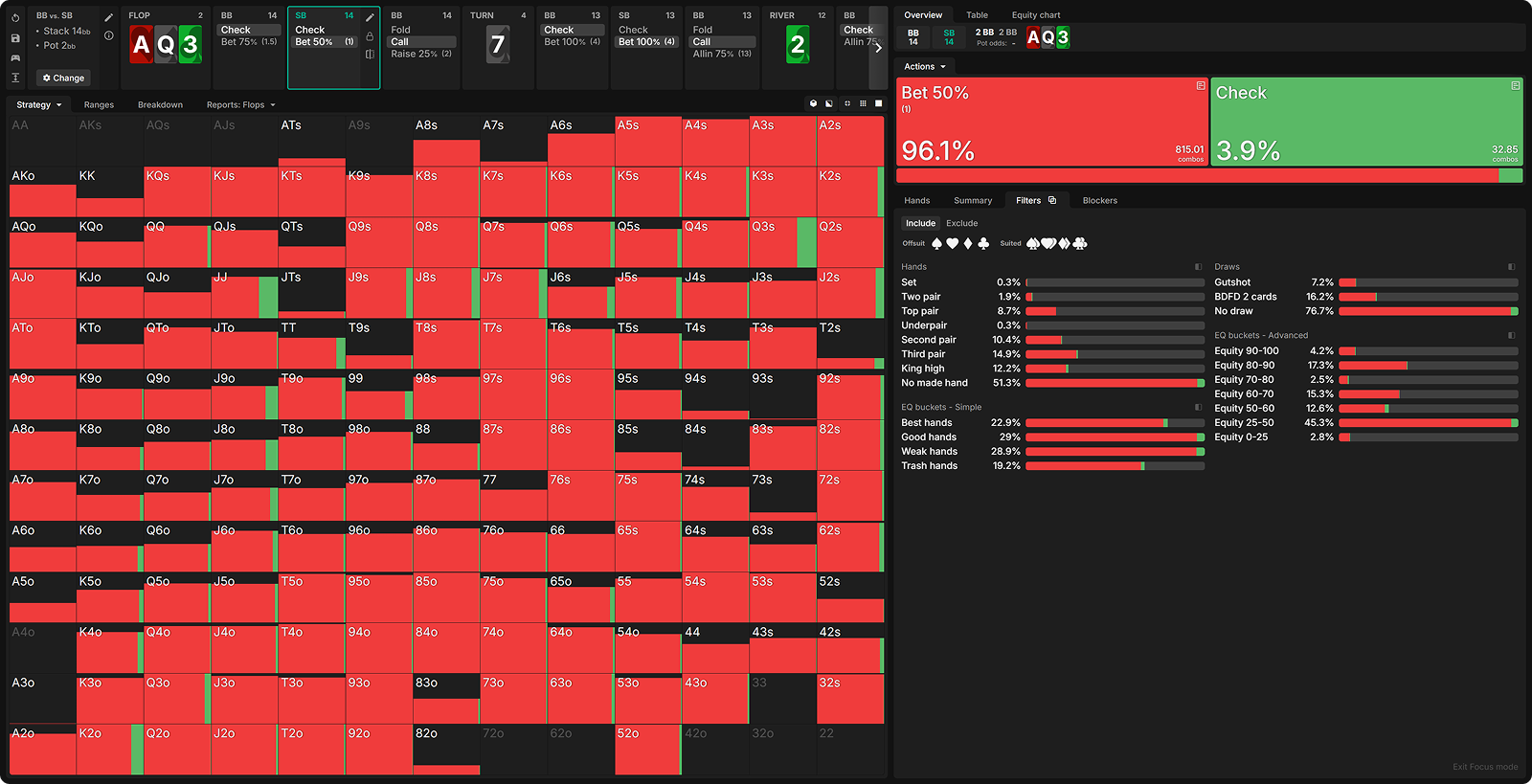
Task: Click the Top pair percentage bar
Action: (x=1115, y=311)
